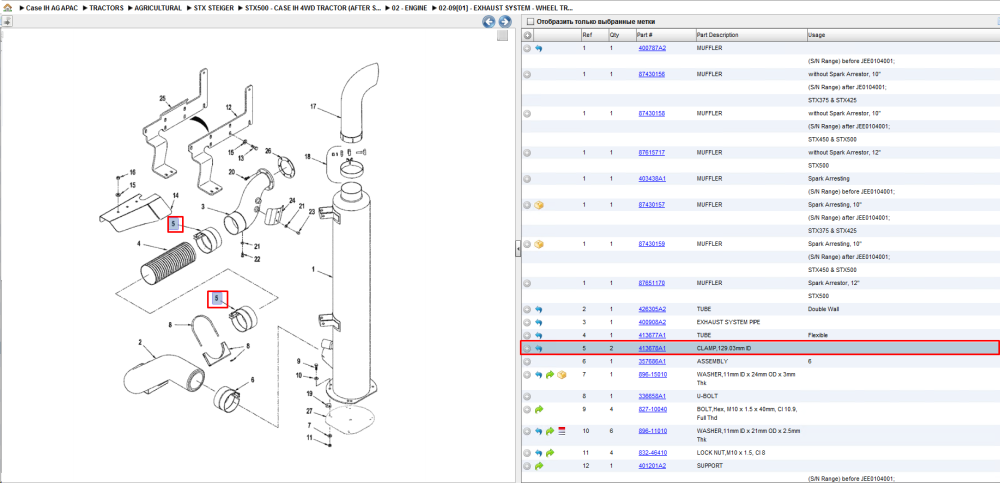This screenshot has width=1000, height=483.
Task: Open part number link 400787A2
Action: 652,48
